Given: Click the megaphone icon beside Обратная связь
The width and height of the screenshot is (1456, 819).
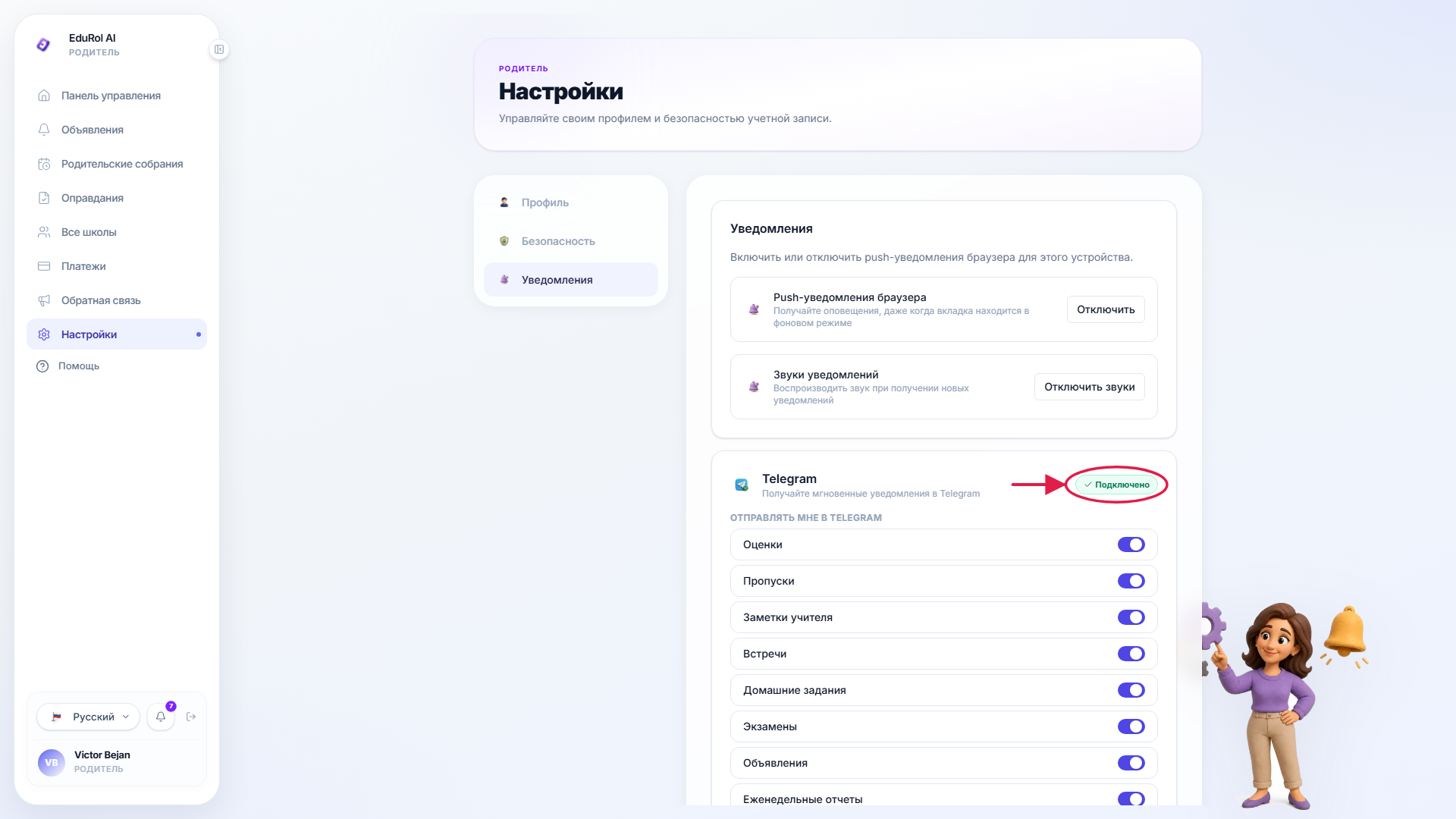Looking at the screenshot, I should 44,300.
